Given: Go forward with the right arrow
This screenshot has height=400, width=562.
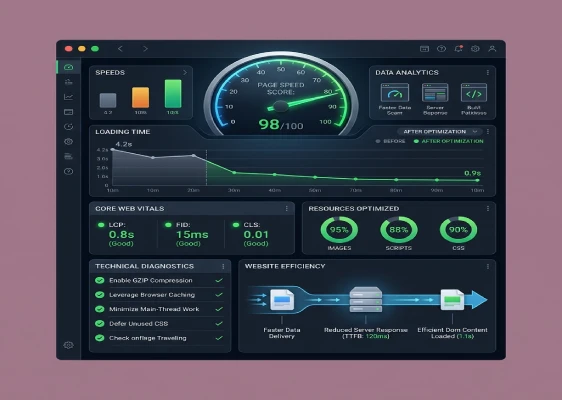Looking at the screenshot, I should (145, 48).
